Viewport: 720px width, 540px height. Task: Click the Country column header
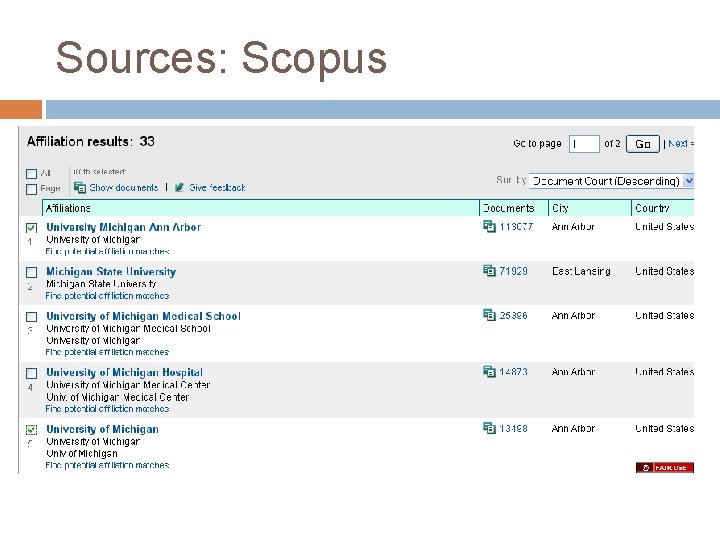tap(663, 208)
